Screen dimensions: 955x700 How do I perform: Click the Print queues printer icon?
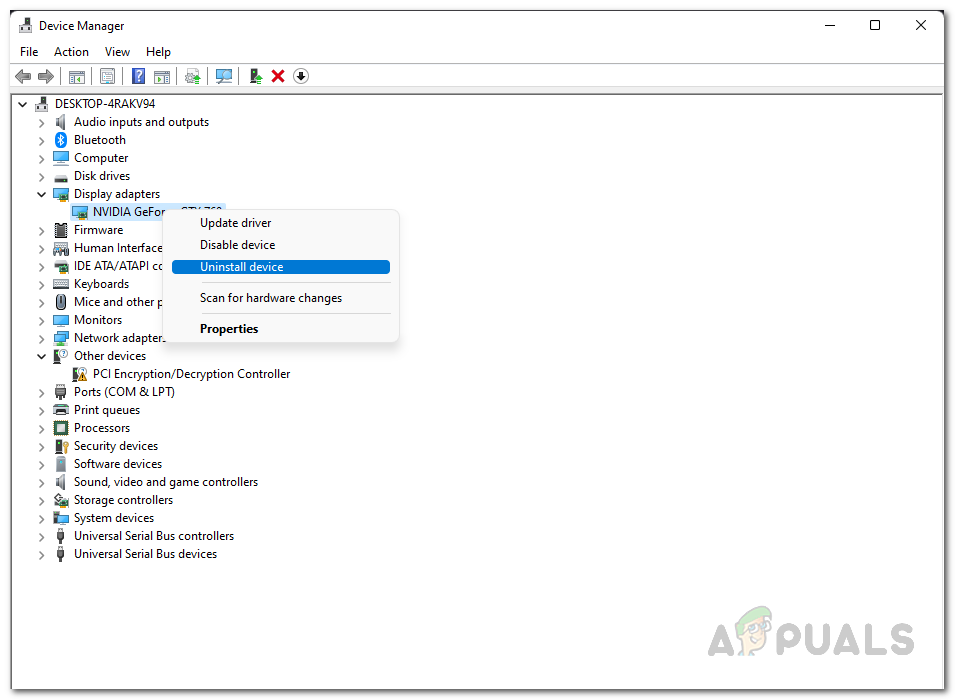click(61, 410)
